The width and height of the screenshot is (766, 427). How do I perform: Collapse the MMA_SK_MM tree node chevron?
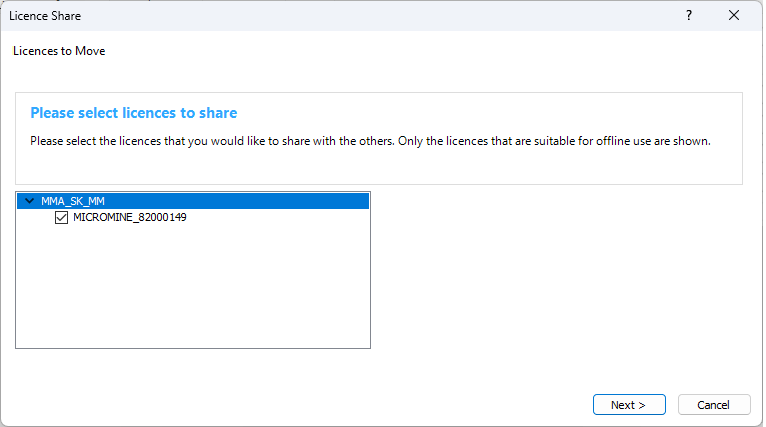[x=30, y=201]
